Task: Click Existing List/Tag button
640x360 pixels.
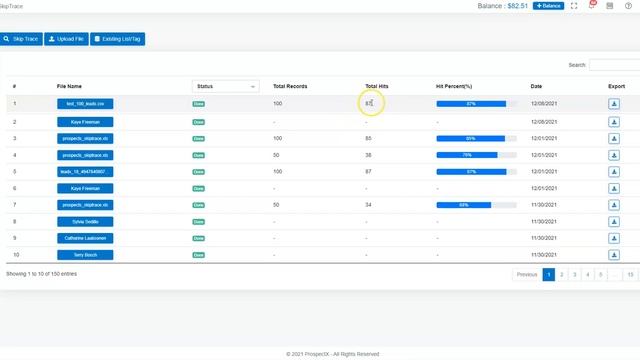Action: tap(118, 39)
